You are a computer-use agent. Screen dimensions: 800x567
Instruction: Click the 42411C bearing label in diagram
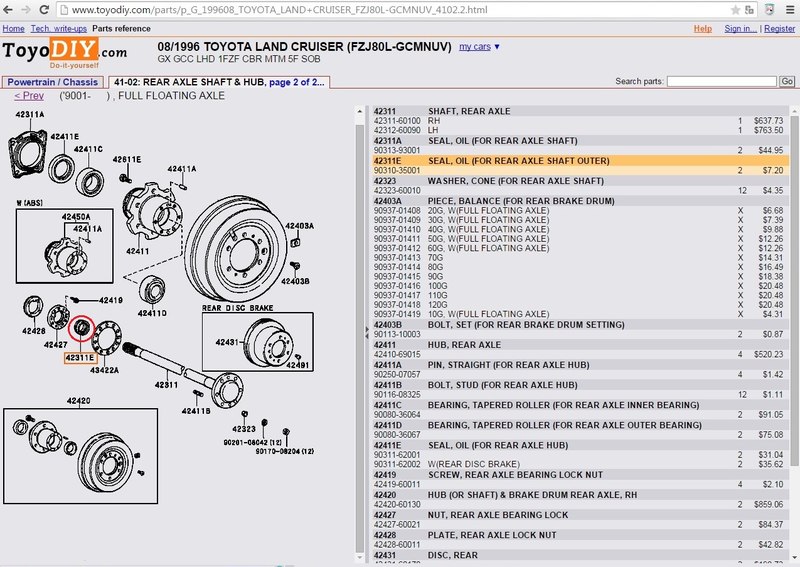[88, 149]
